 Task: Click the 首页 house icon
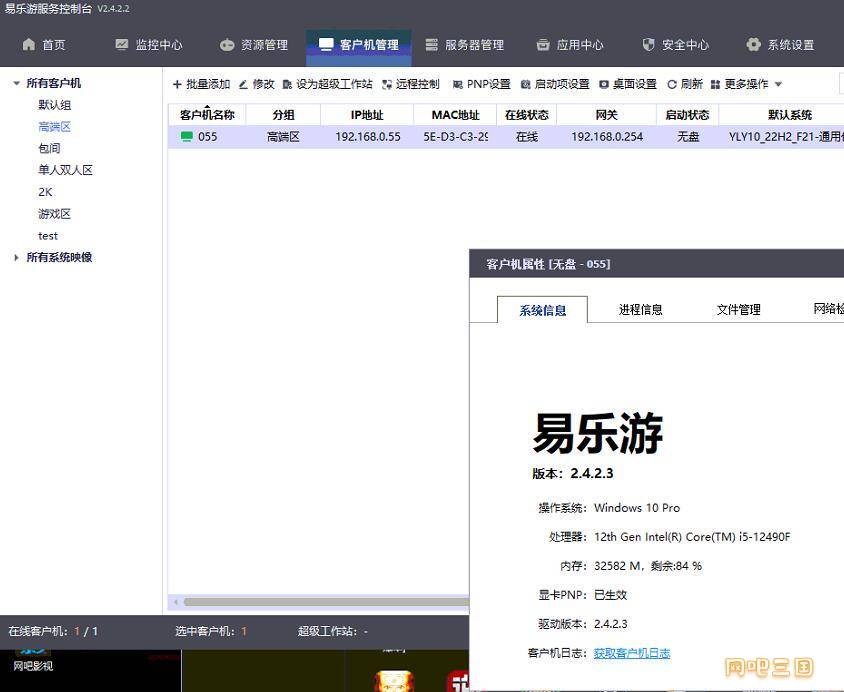tap(29, 45)
